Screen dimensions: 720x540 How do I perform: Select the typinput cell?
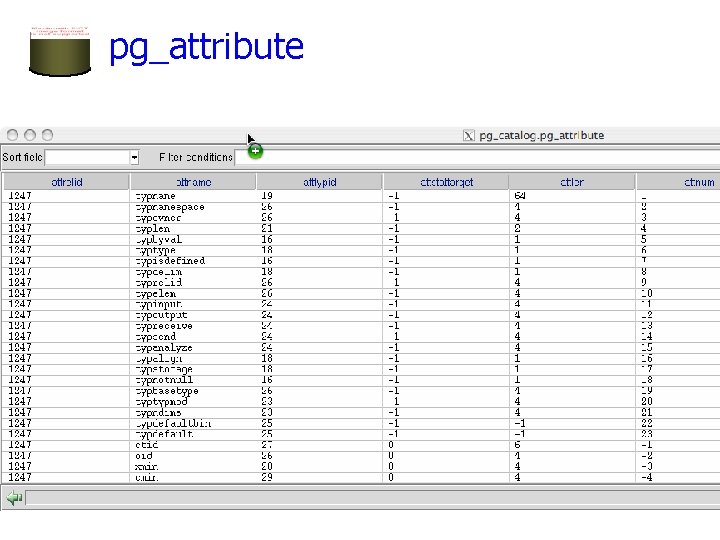(193, 304)
